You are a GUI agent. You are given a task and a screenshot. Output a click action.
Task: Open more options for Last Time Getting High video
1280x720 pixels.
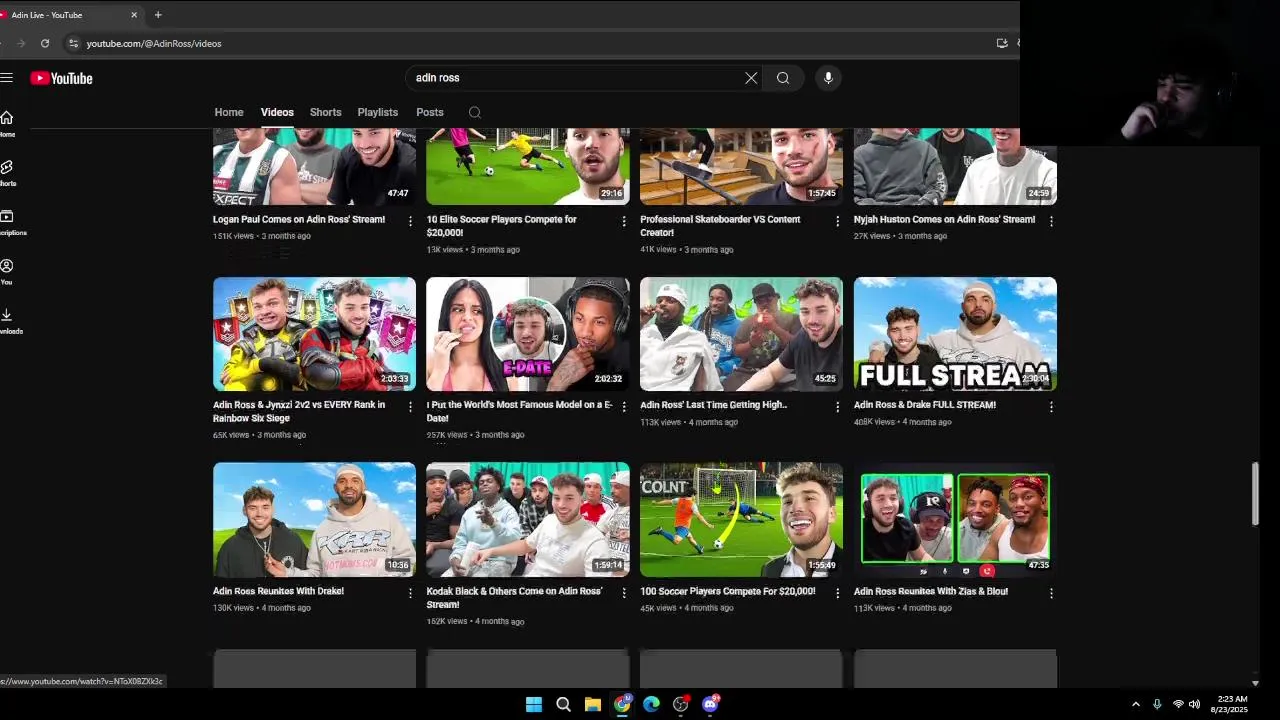pyautogui.click(x=838, y=407)
